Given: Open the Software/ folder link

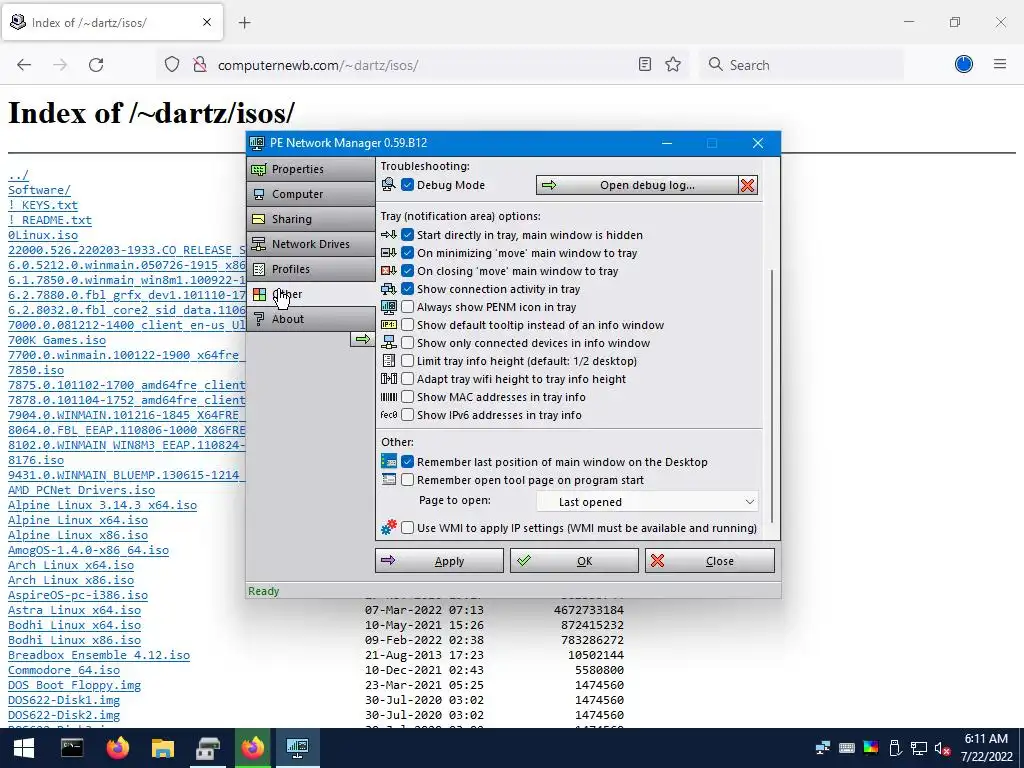Looking at the screenshot, I should click(x=39, y=190).
